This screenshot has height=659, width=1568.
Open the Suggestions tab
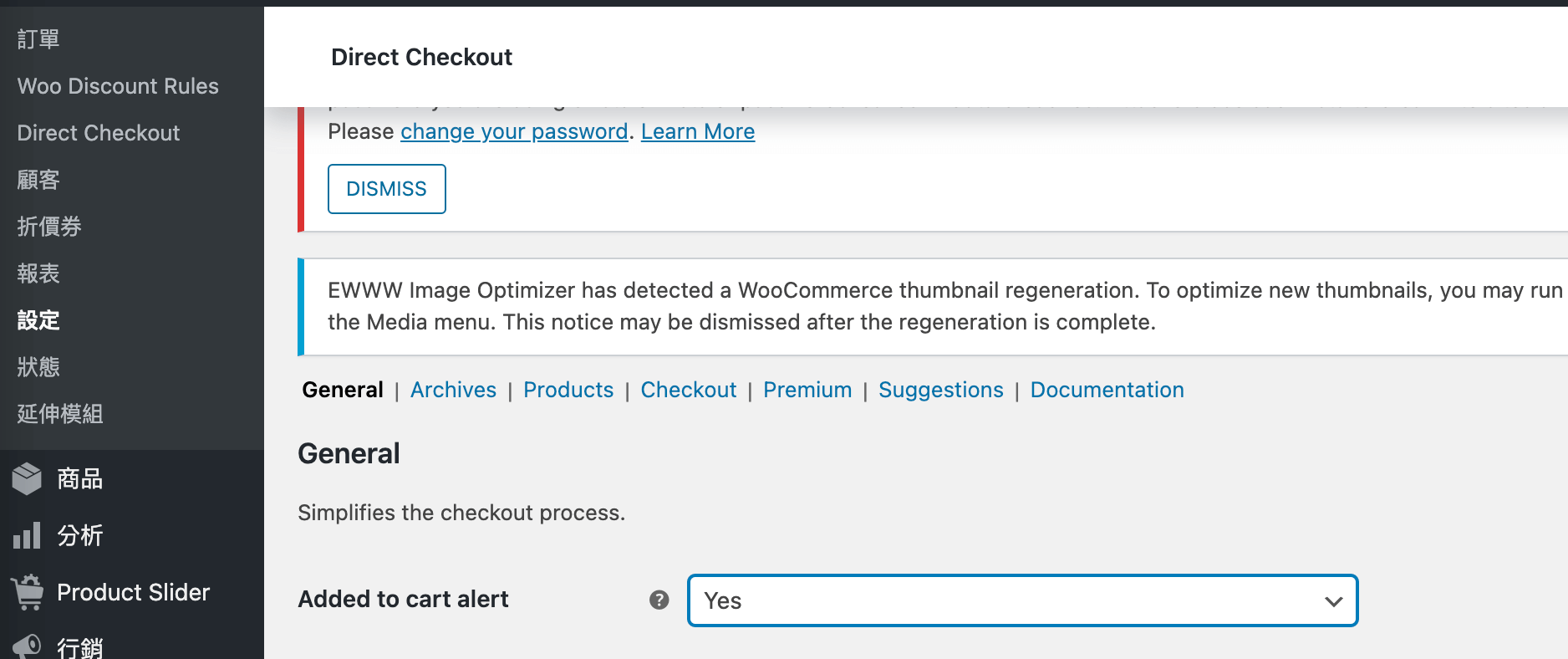[x=940, y=390]
